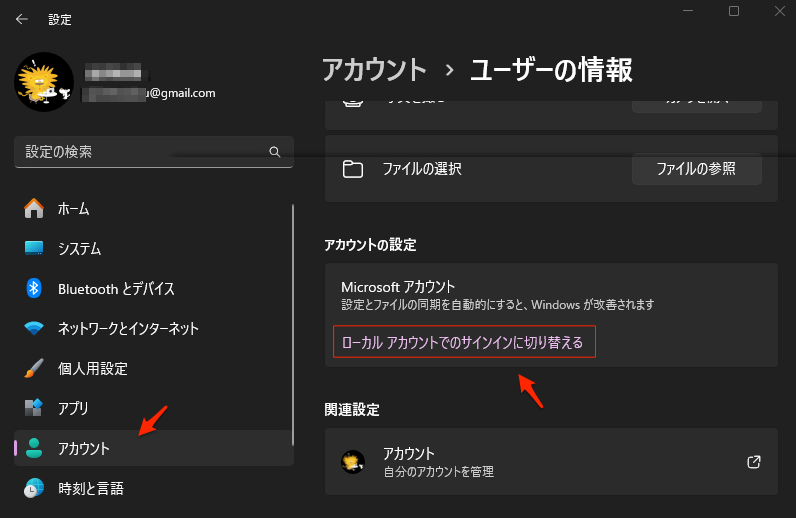Click the Wi-Fi network icon
This screenshot has width=796, height=518.
[34, 329]
